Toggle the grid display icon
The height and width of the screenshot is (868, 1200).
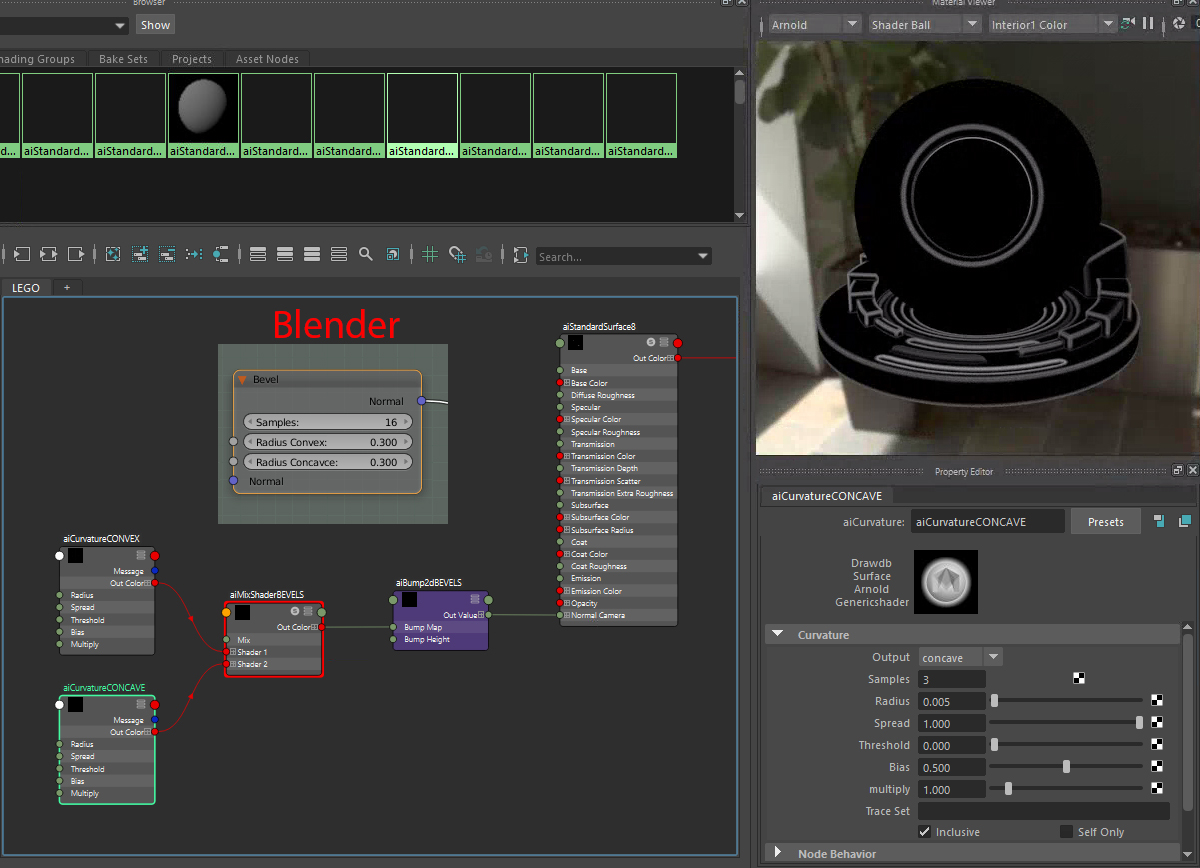[430, 254]
